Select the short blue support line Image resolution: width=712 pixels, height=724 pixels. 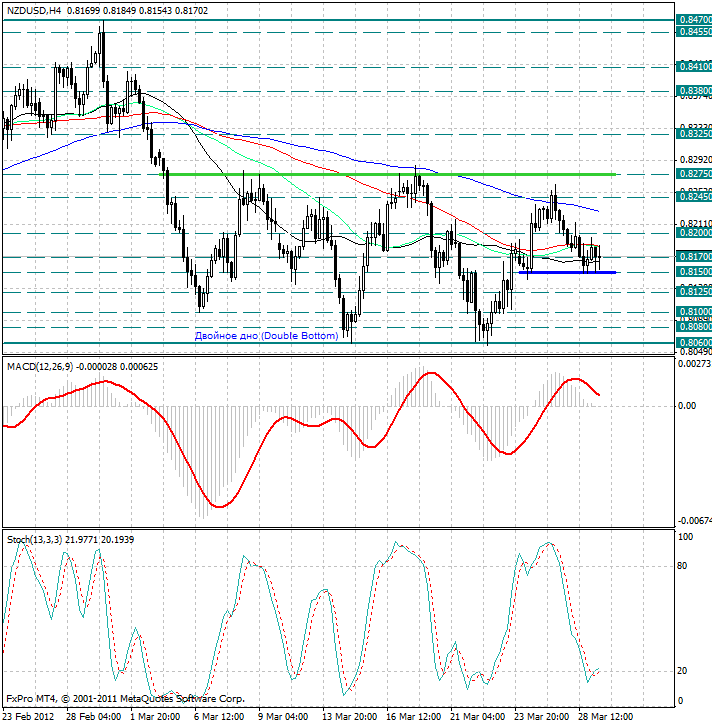567,272
